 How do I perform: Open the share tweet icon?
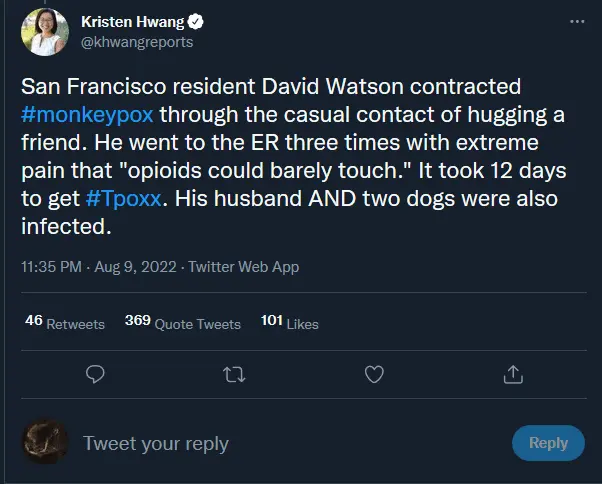513,374
